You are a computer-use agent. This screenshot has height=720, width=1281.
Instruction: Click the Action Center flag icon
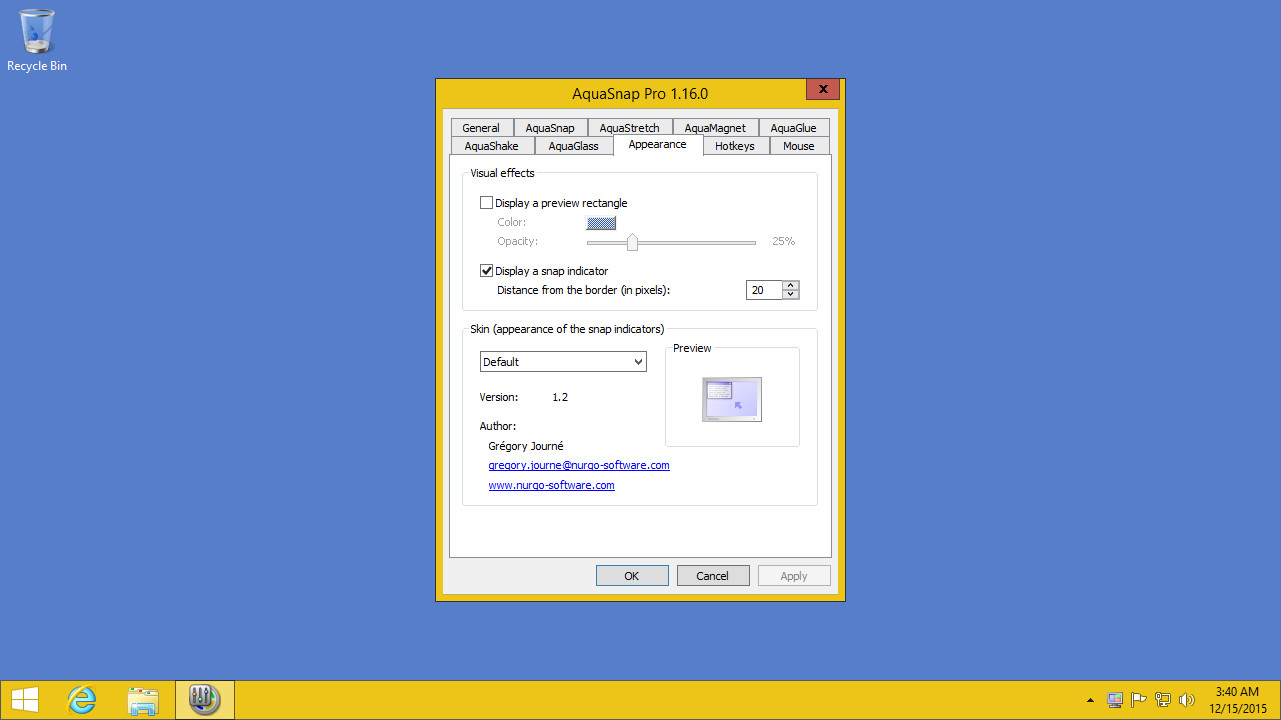coord(1138,699)
